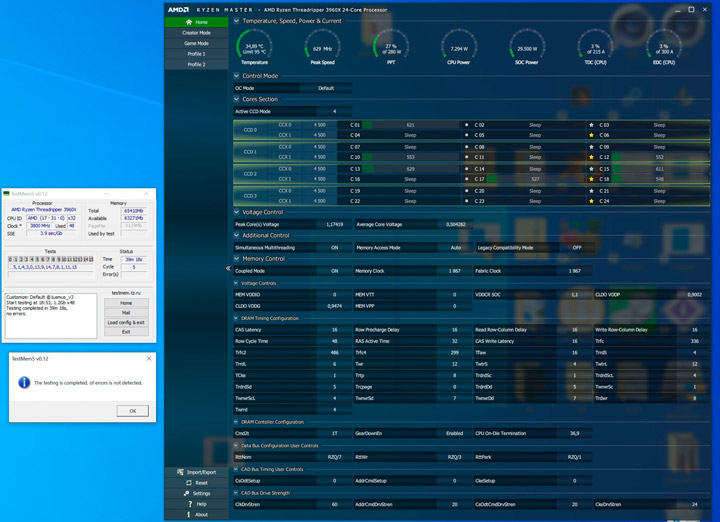The width and height of the screenshot is (720, 522).
Task: Collapse the Additional Control section
Action: click(236, 236)
